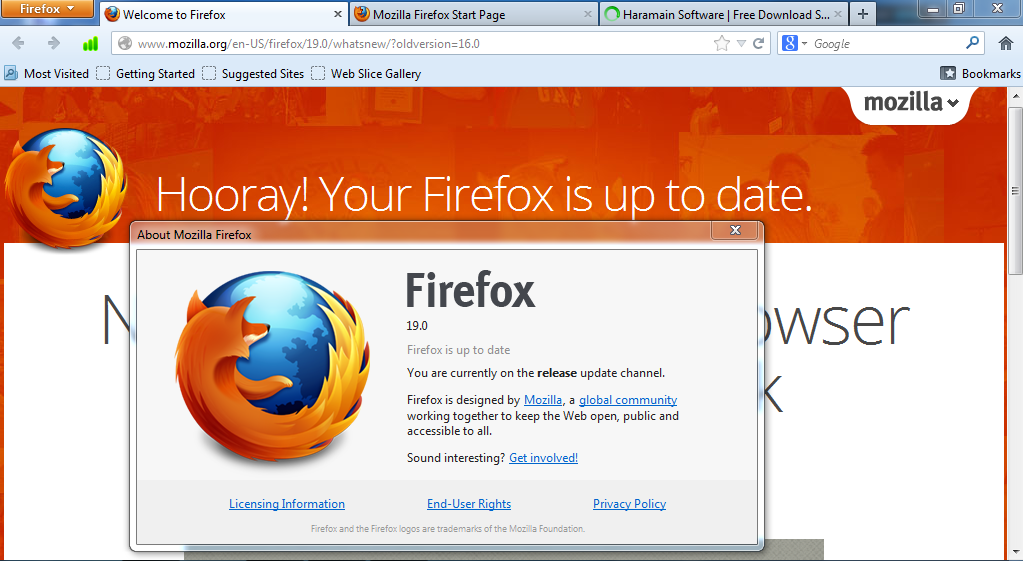Close the Welcome to Firefox tab

pyautogui.click(x=337, y=14)
